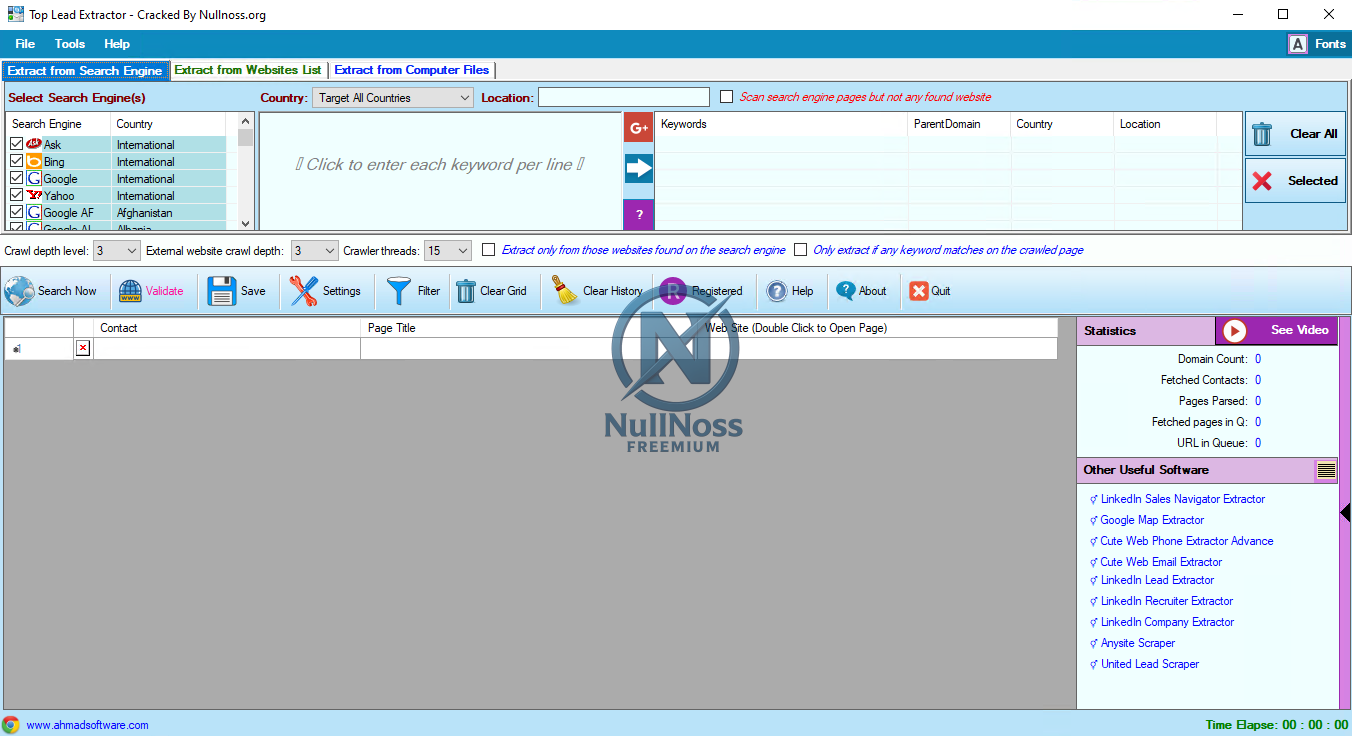
Task: Click the blue arrow transfer icon
Action: point(638,170)
